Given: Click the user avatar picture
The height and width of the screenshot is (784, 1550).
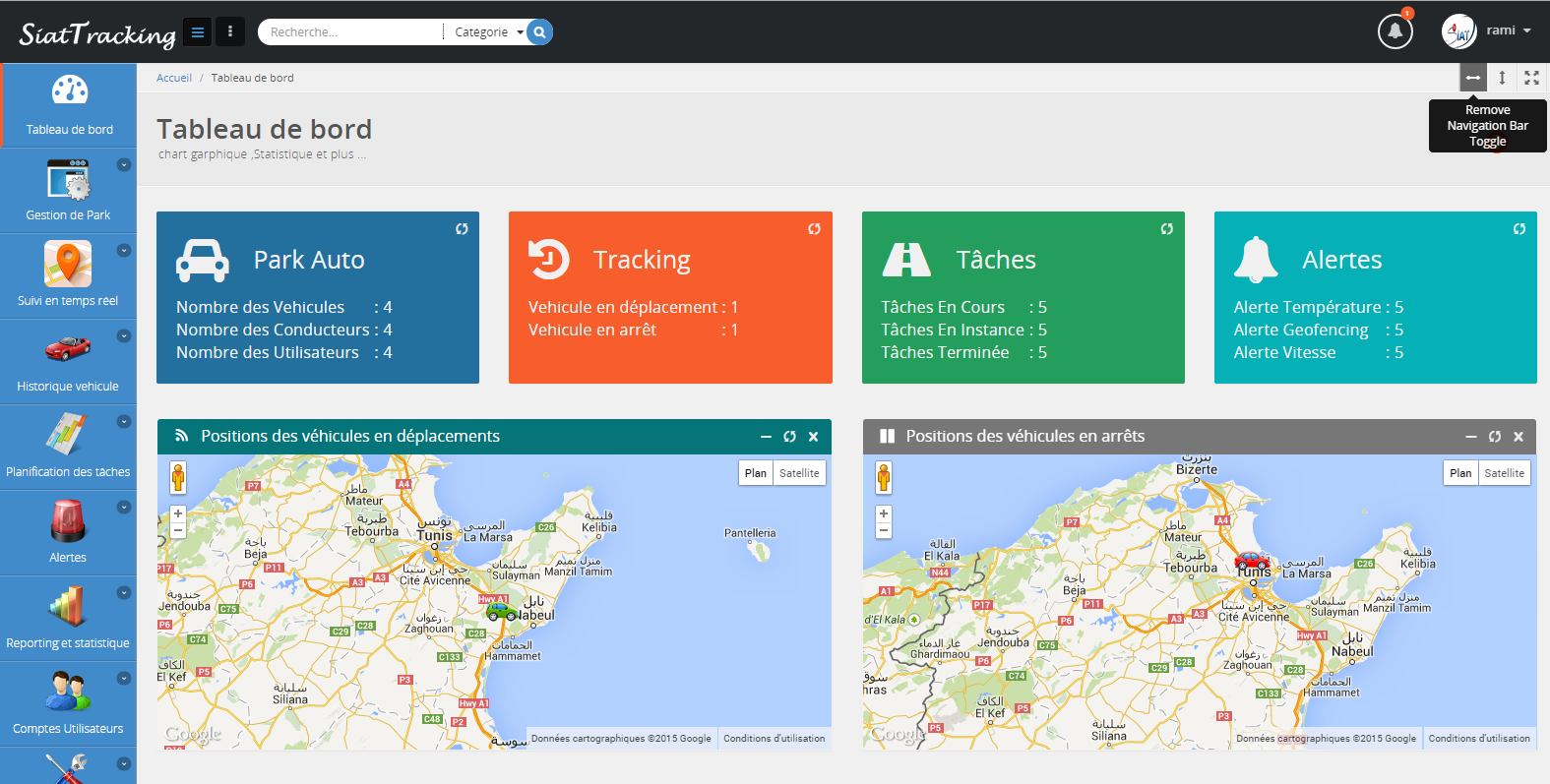Looking at the screenshot, I should (x=1458, y=31).
